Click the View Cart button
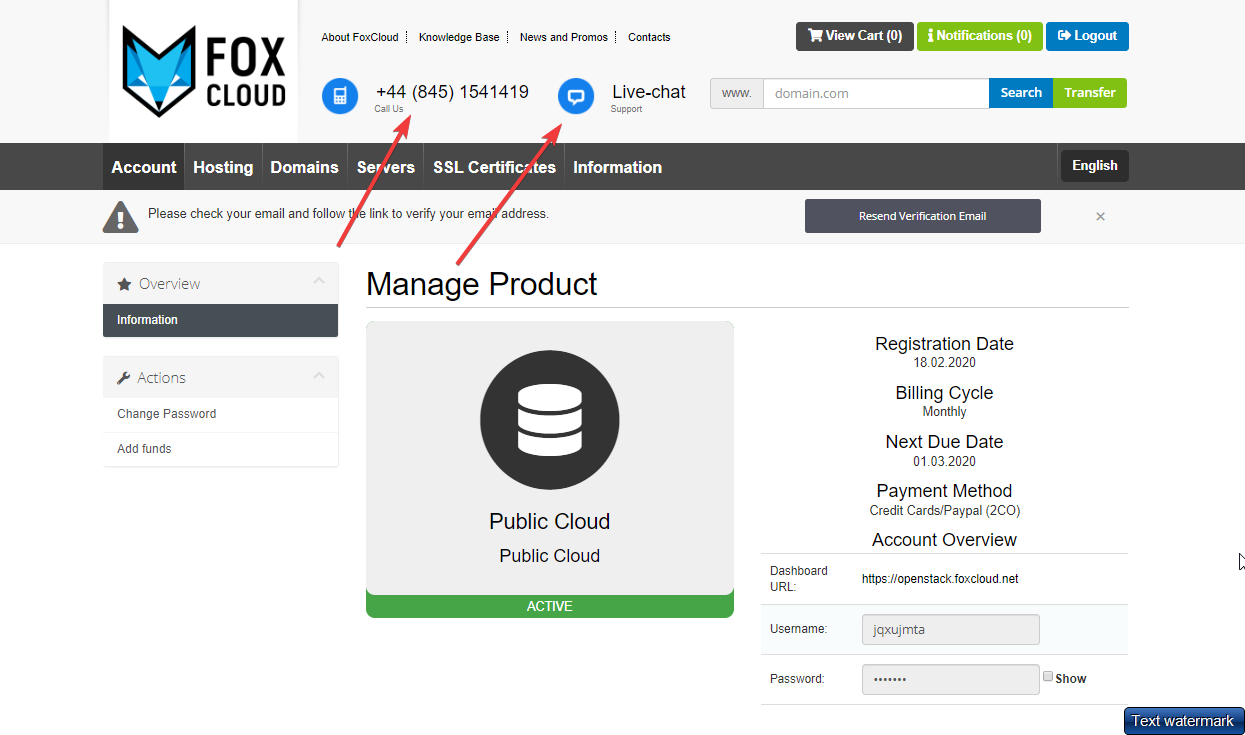The width and height of the screenshot is (1245, 735). tap(854, 36)
